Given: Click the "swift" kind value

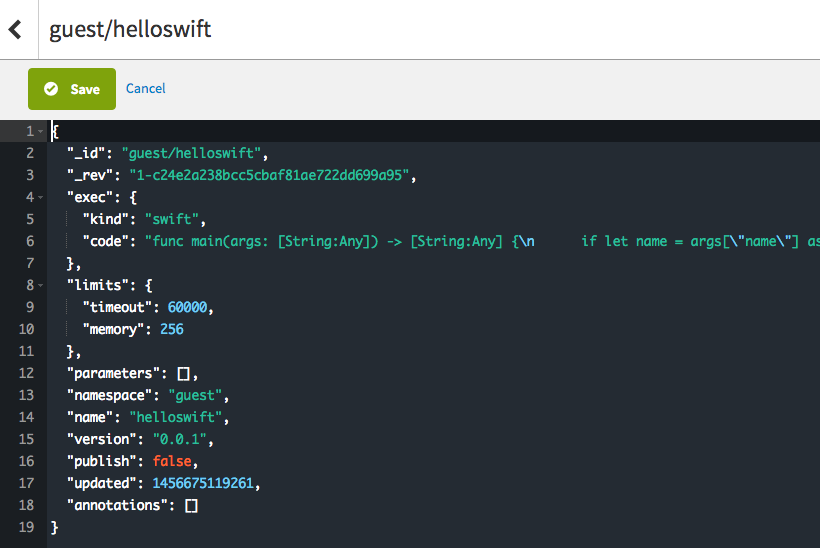Looking at the screenshot, I should pos(172,219).
